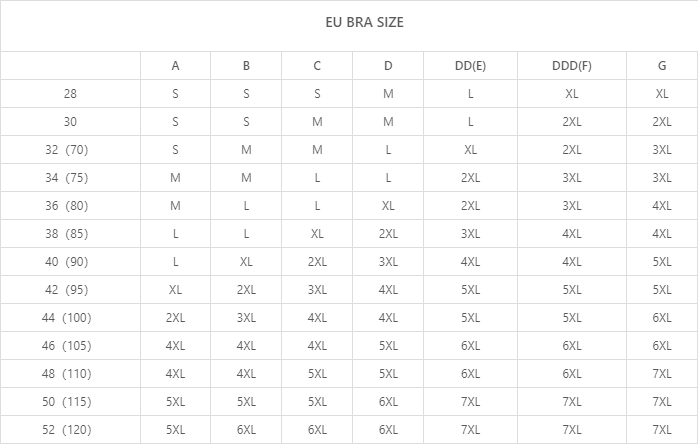Click the 36 (80) row label
This screenshot has width=698, height=448.
(x=70, y=206)
